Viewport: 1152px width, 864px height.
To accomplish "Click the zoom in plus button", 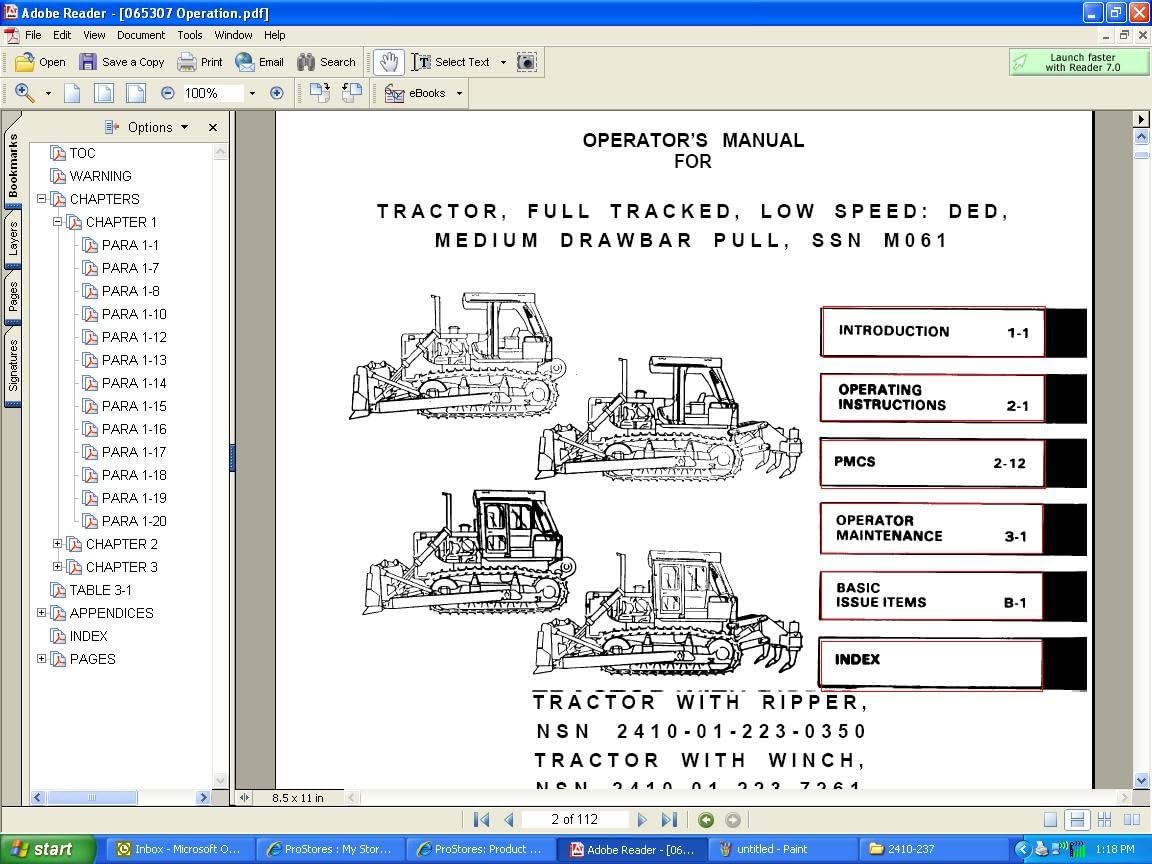I will tap(276, 93).
